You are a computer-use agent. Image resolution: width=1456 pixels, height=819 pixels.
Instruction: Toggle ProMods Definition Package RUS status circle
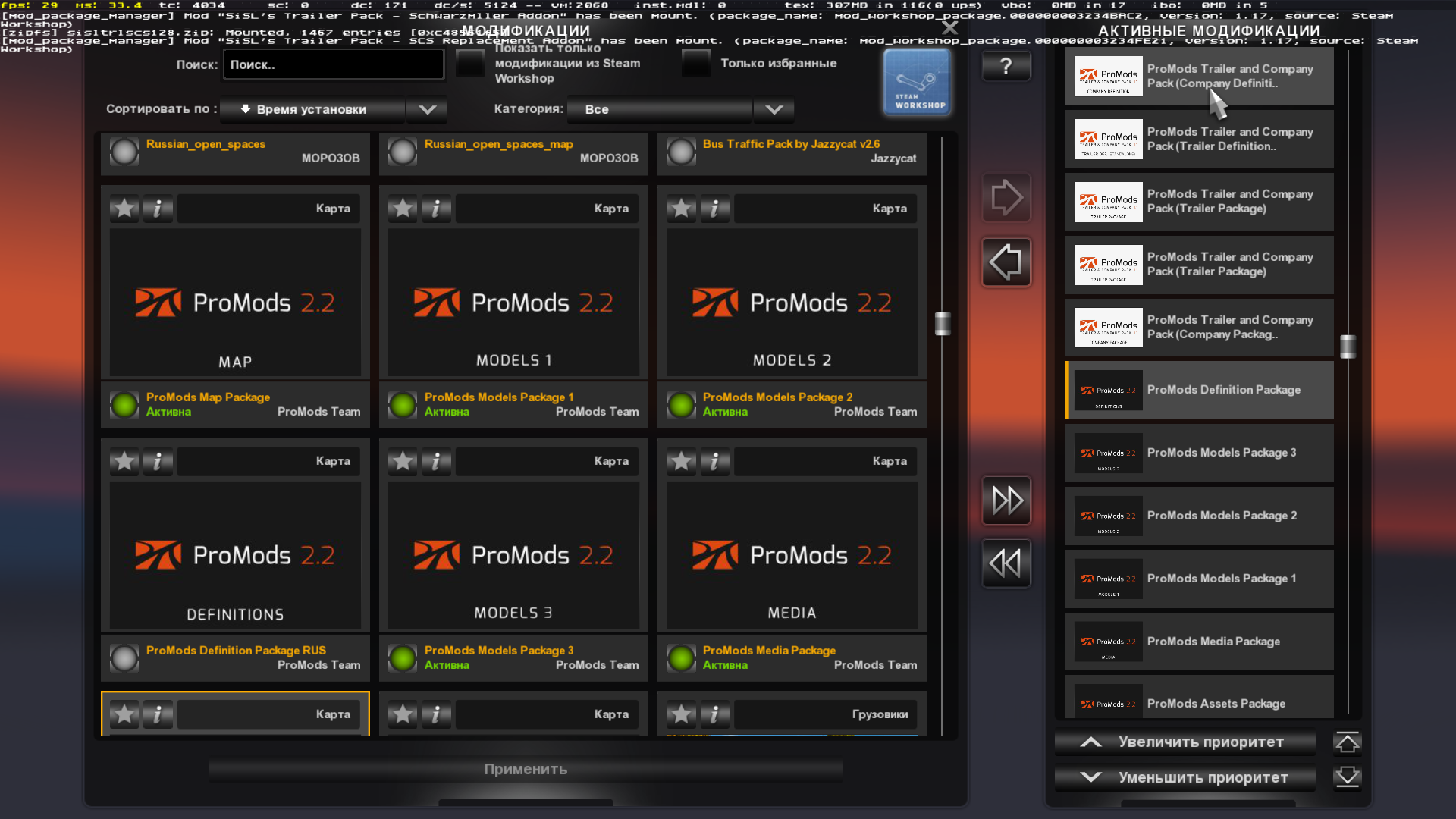click(x=124, y=657)
